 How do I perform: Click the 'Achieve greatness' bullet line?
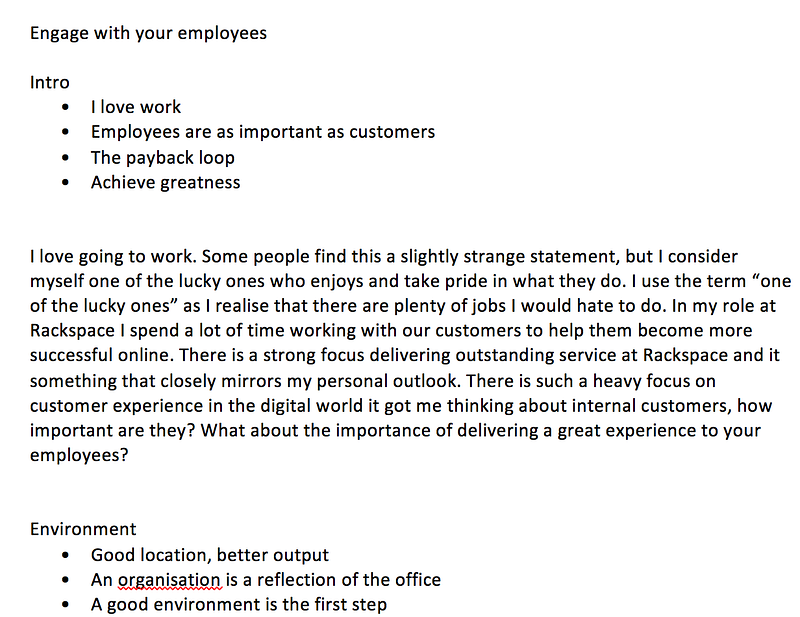[165, 183]
